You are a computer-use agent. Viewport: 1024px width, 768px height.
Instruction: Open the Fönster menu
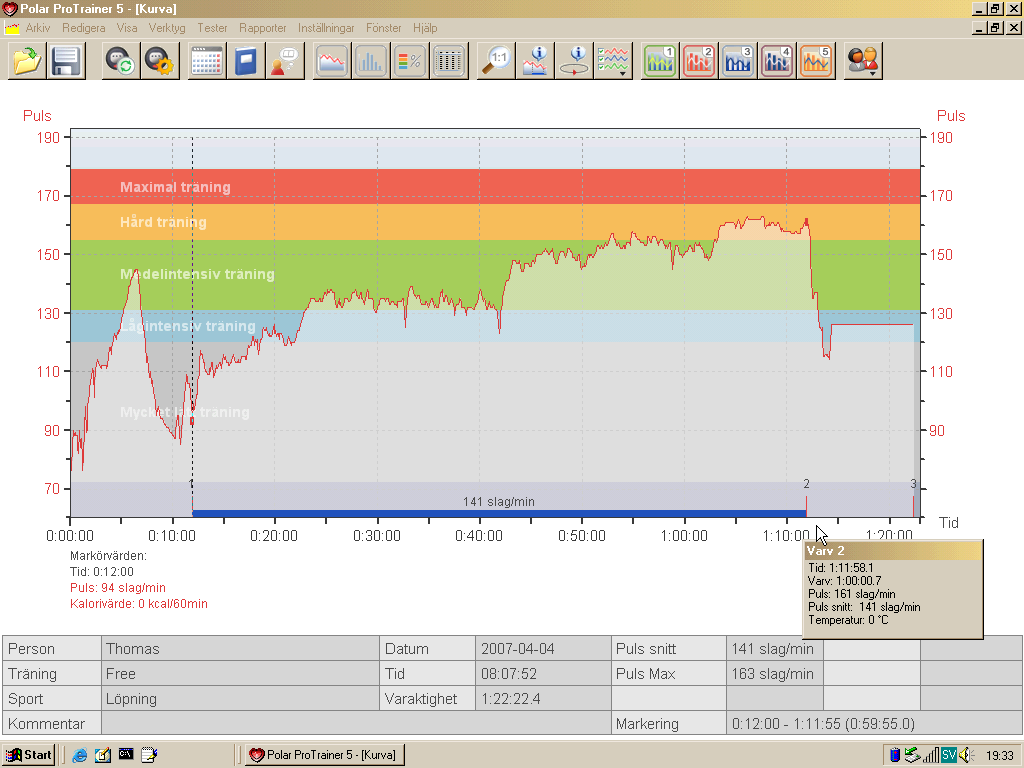tap(383, 28)
